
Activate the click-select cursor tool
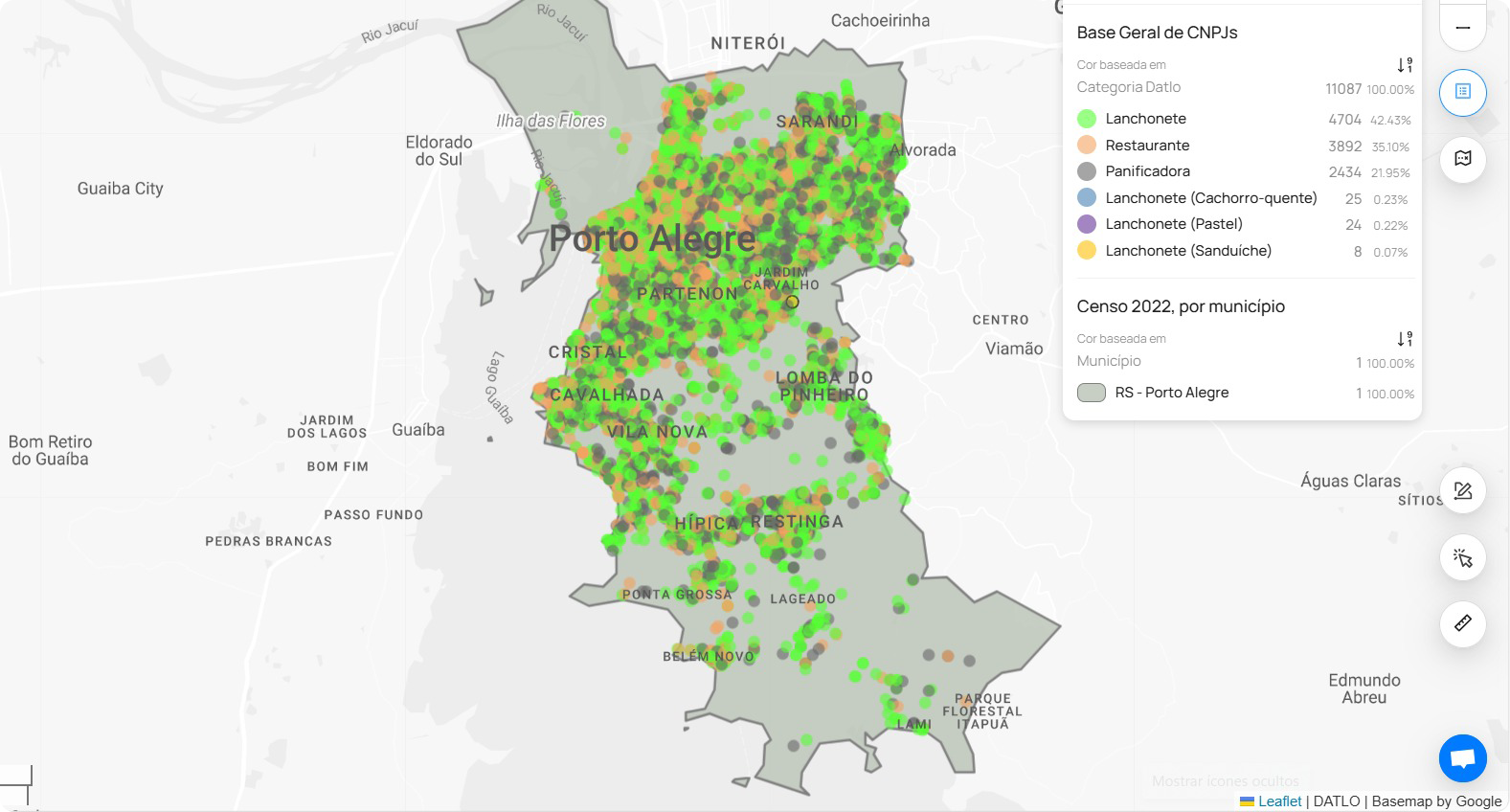click(x=1462, y=558)
